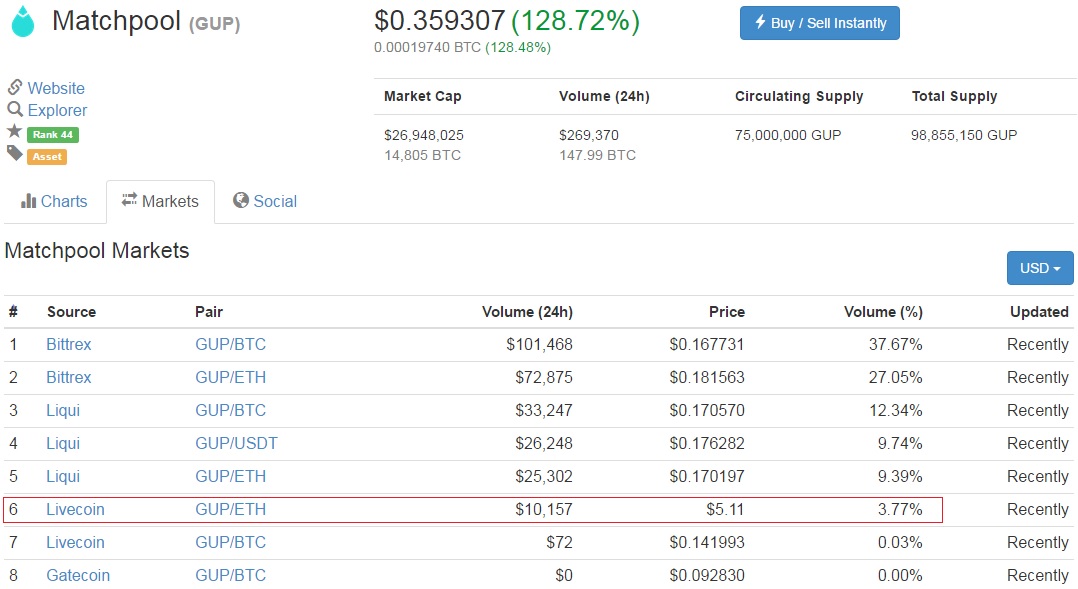Open the Gatecoin source link
The height and width of the screenshot is (589, 1078).
pyautogui.click(x=78, y=575)
